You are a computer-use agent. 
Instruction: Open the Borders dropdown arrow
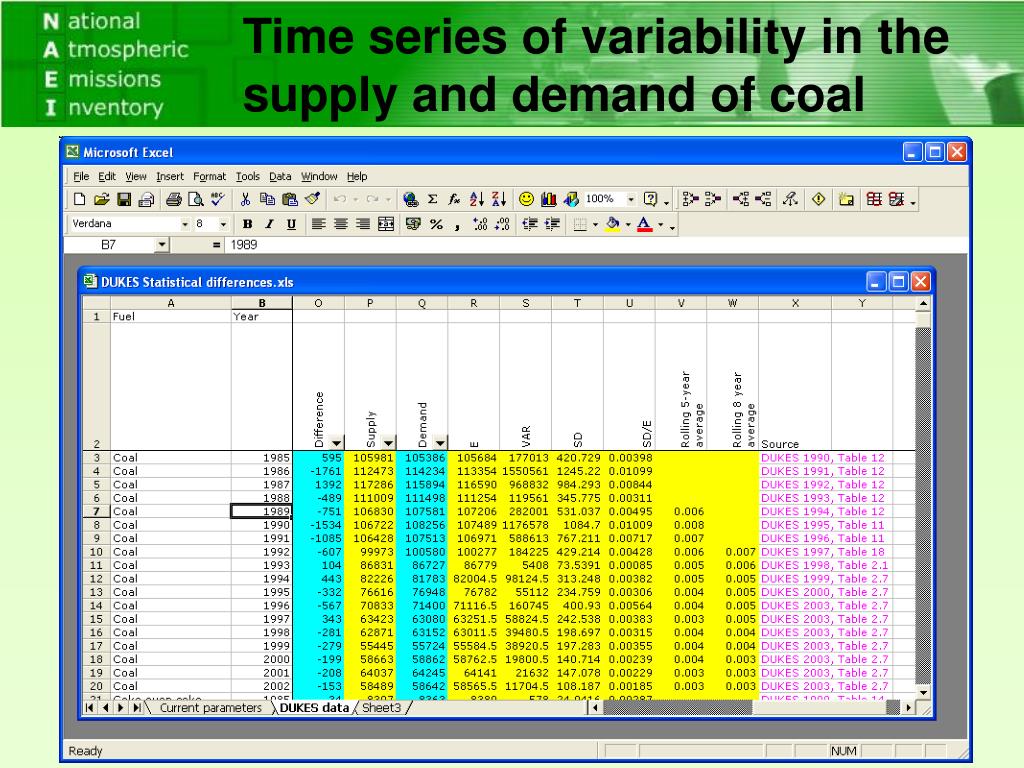(595, 225)
